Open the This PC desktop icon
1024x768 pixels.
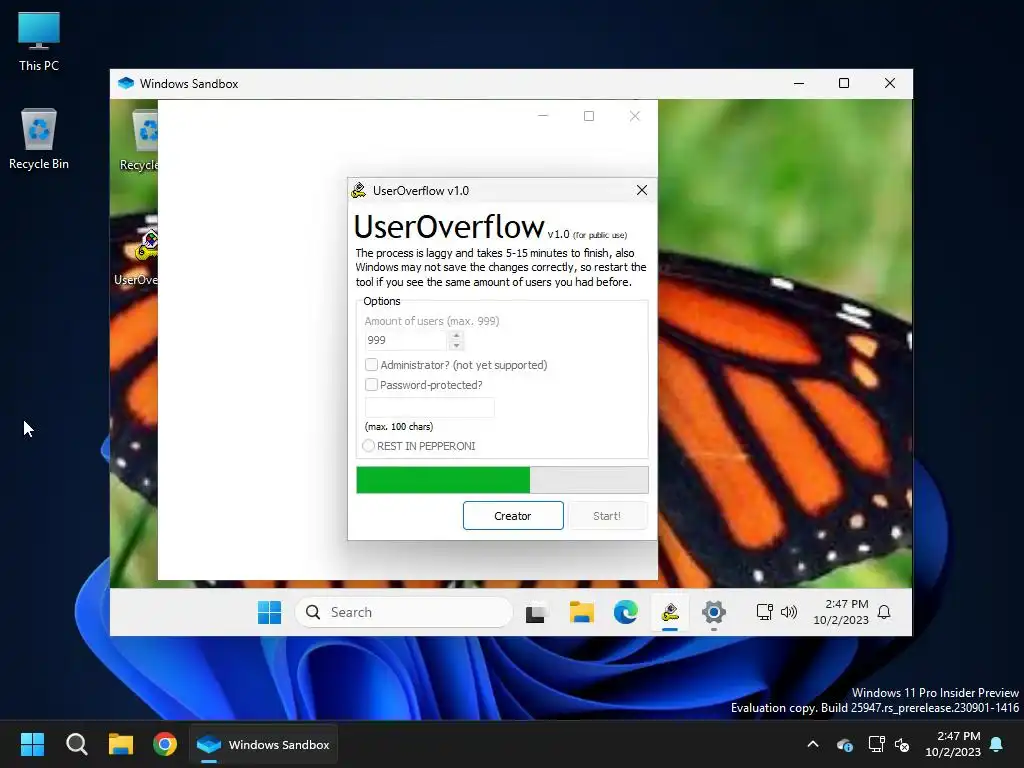tap(39, 41)
